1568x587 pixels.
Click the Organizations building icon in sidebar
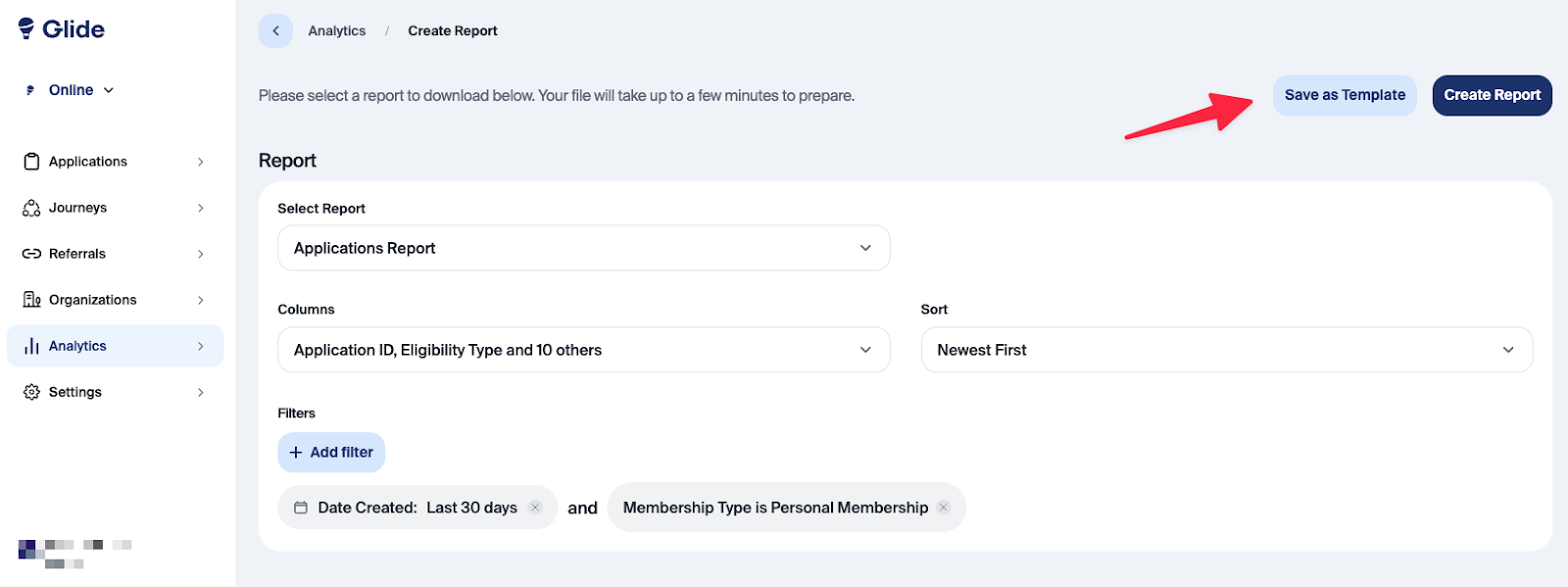click(31, 300)
